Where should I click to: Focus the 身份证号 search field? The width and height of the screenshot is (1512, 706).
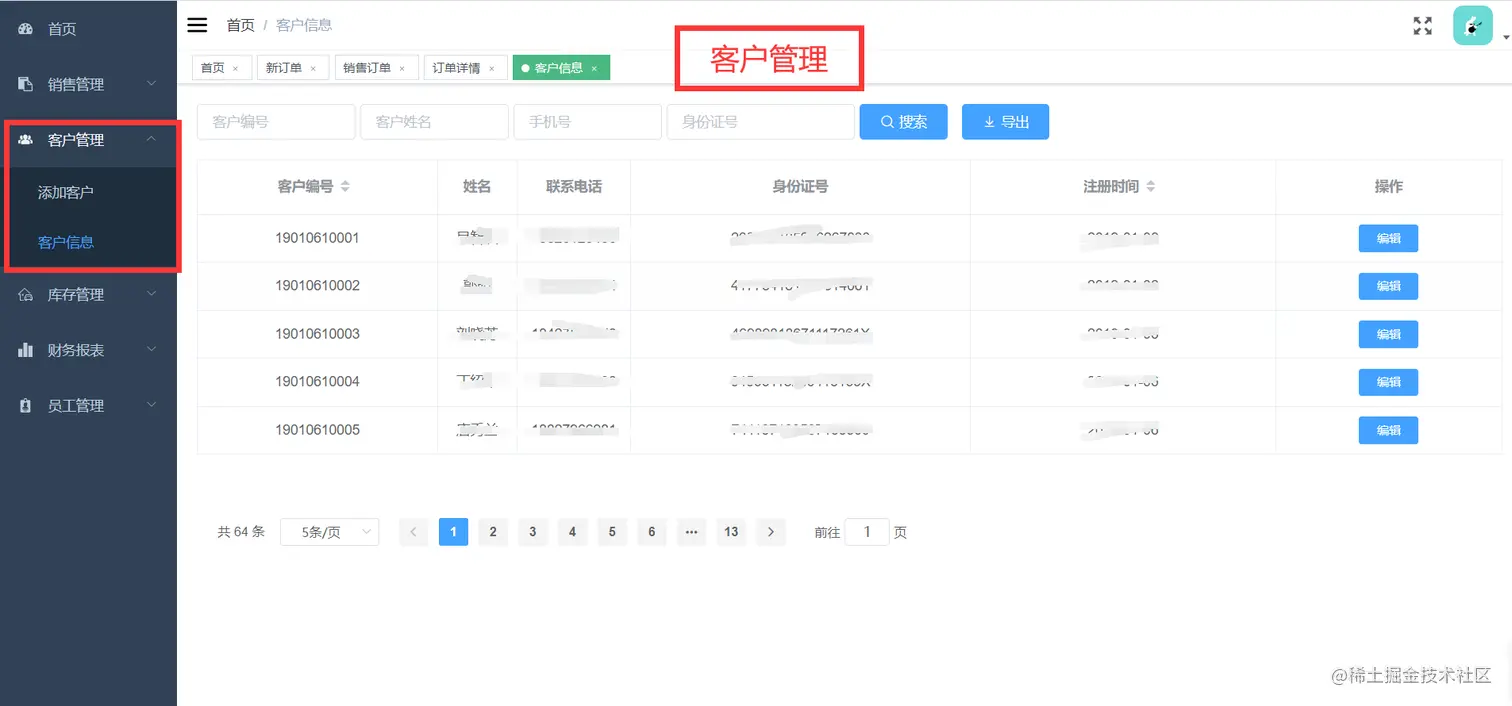pyautogui.click(x=761, y=122)
